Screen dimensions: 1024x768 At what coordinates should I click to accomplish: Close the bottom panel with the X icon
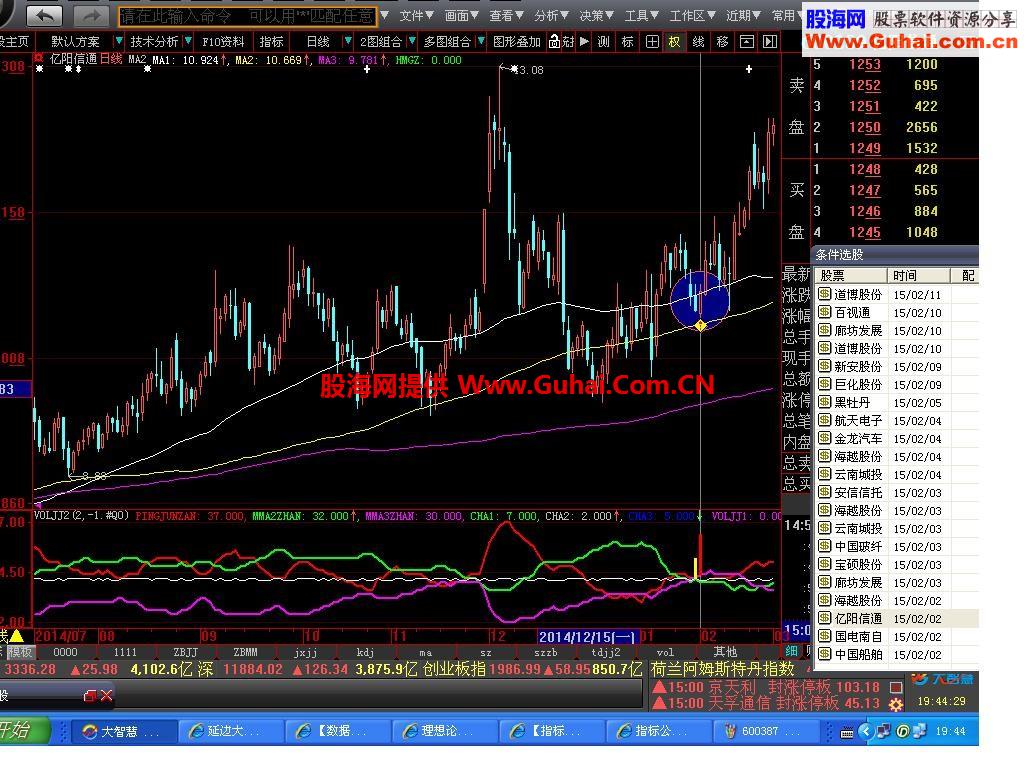(106, 696)
